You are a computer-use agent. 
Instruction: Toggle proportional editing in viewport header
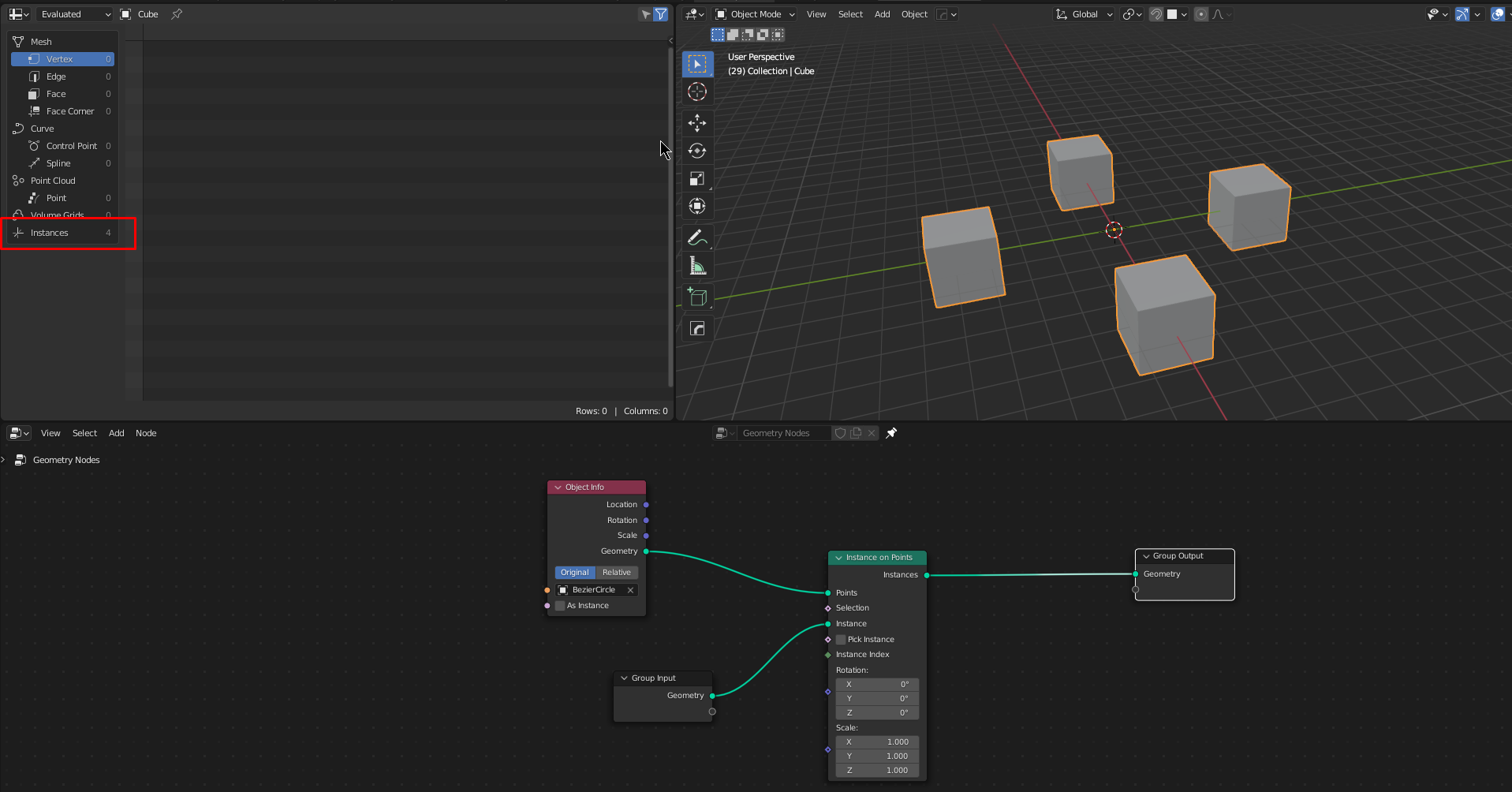1200,14
